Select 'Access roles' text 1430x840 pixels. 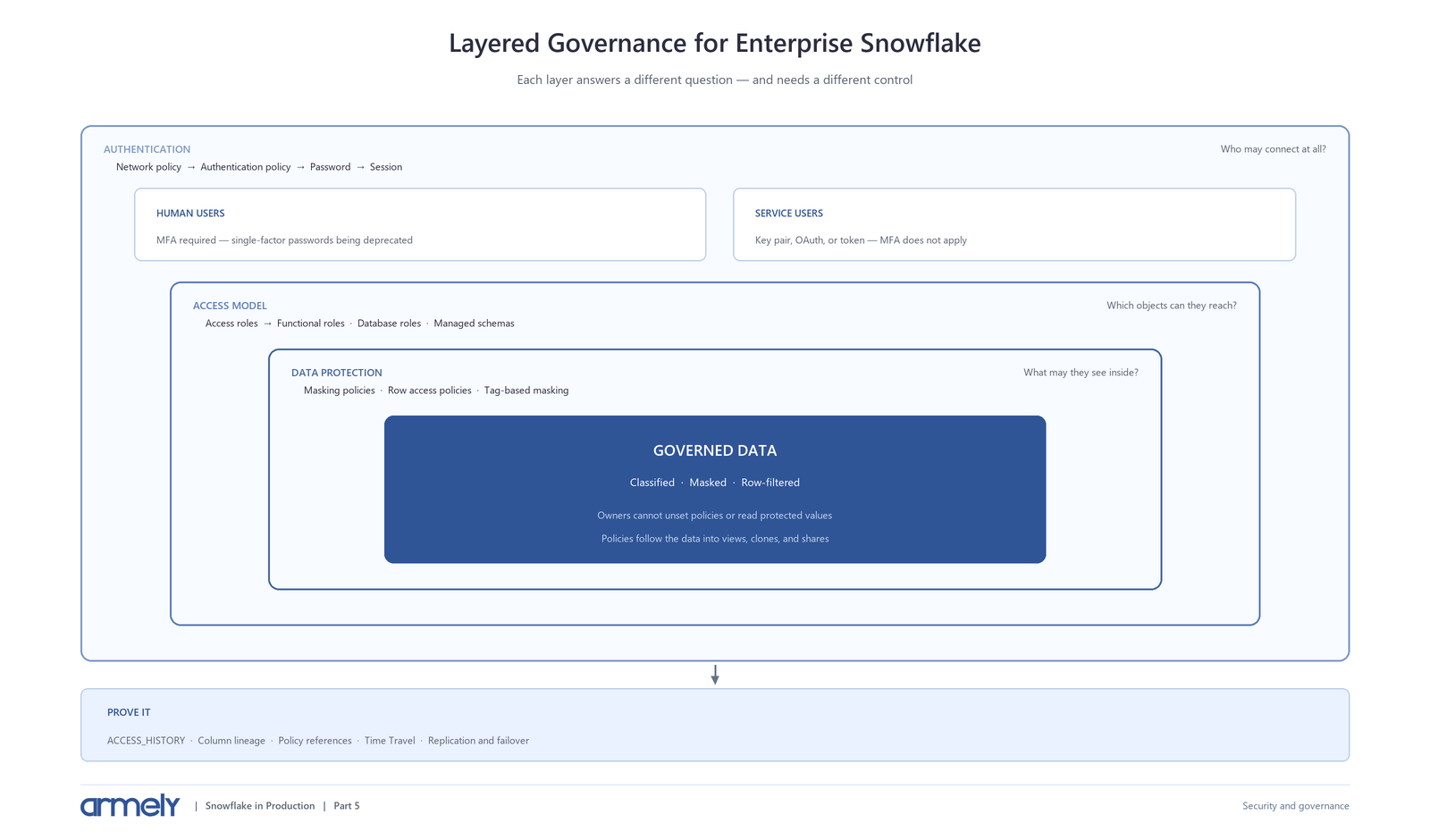[231, 323]
